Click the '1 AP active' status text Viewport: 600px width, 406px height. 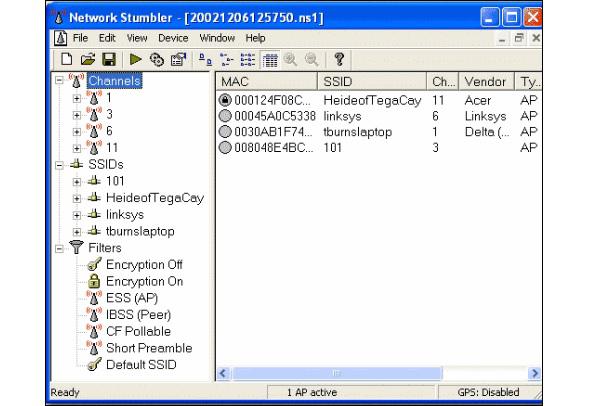(312, 392)
